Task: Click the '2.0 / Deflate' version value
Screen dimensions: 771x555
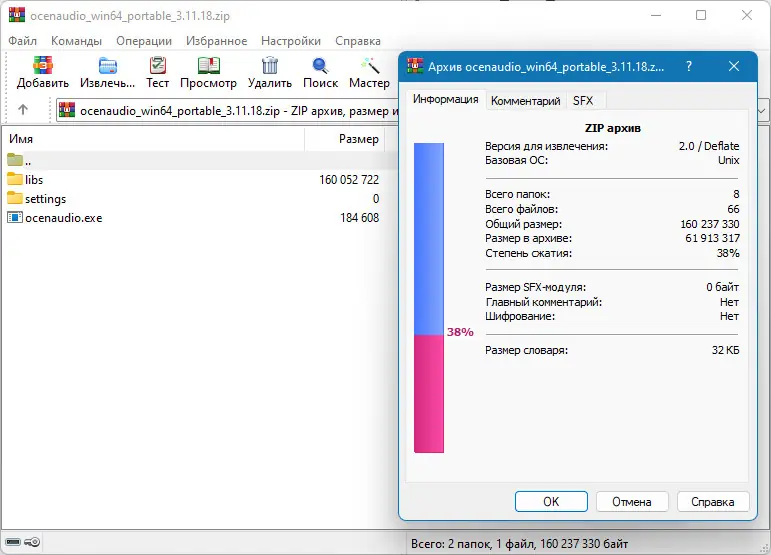Action: [x=709, y=146]
